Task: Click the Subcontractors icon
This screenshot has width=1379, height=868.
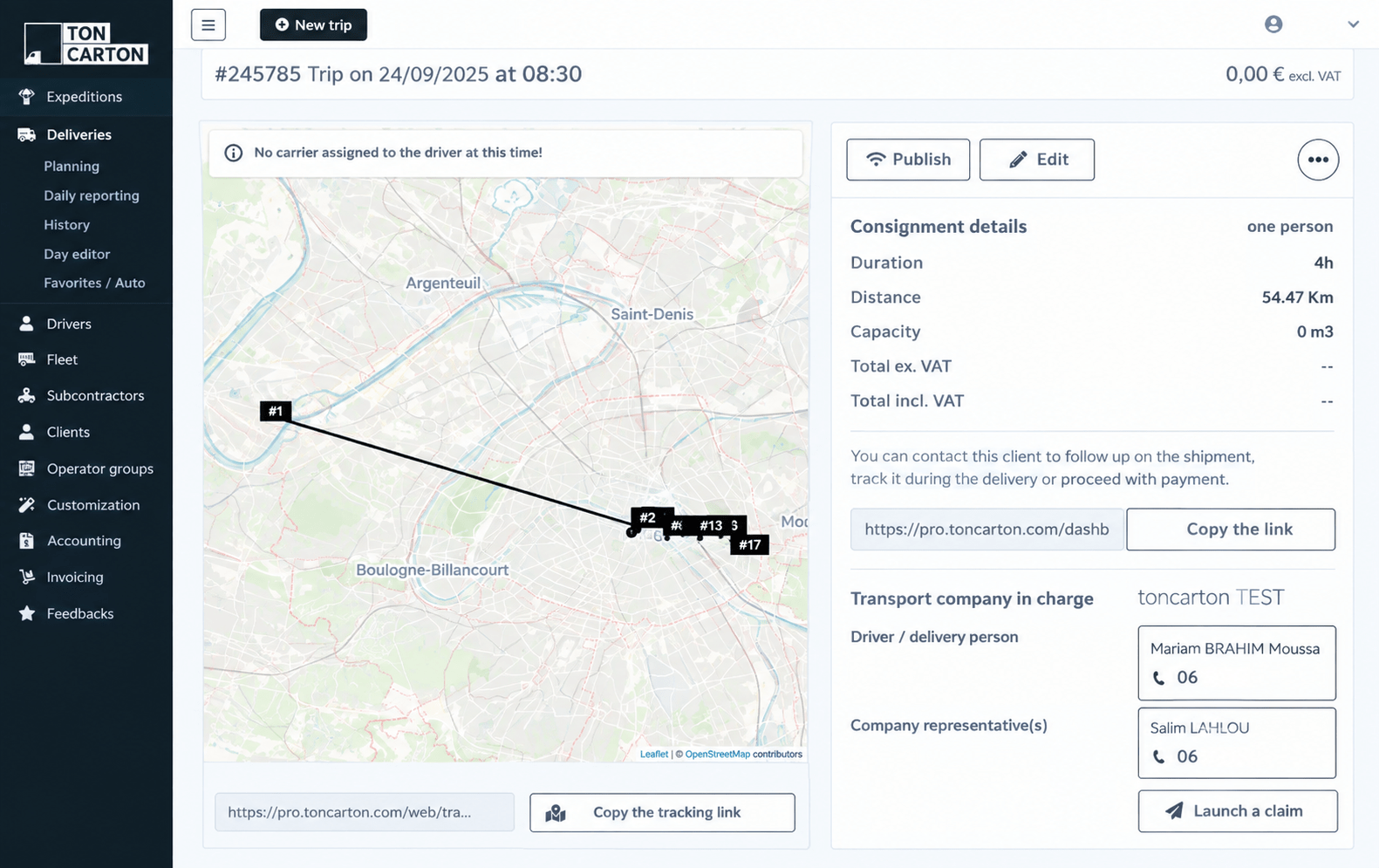Action: 26,395
